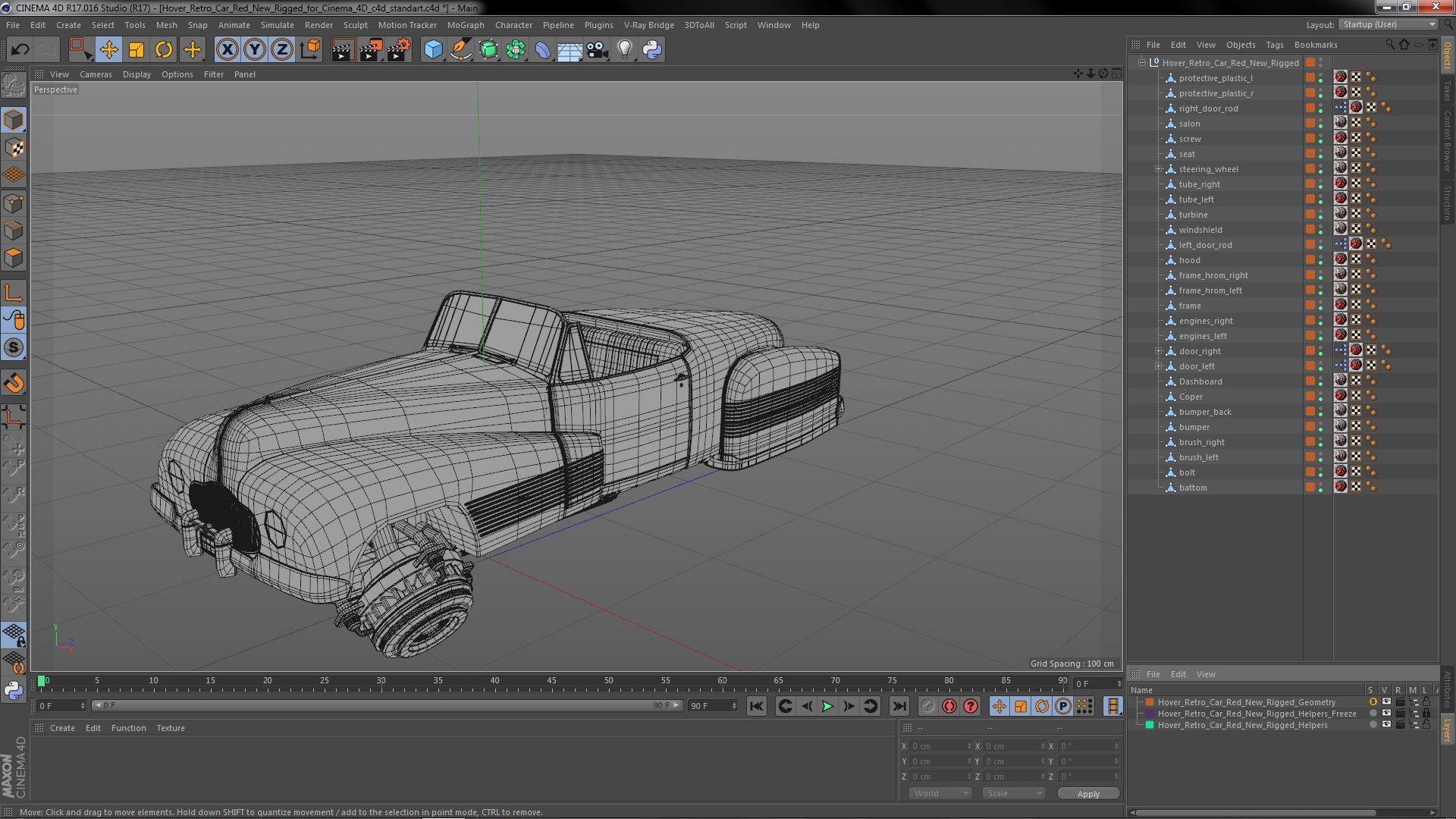Screen dimensions: 1456x819
Task: Open the Python script icon in toolbar
Action: click(652, 50)
